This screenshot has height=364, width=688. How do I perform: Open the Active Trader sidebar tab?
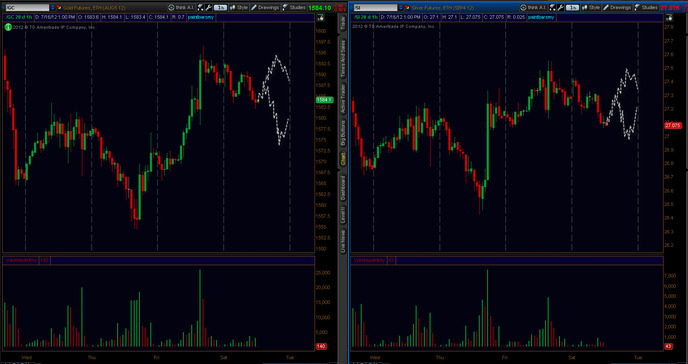343,98
